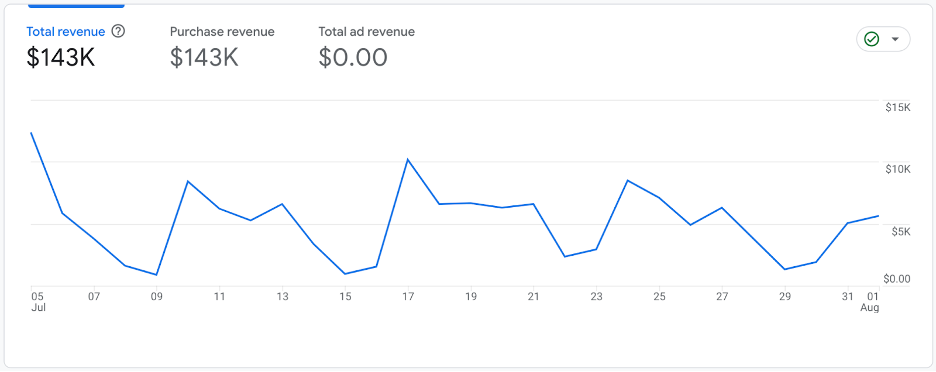Click the $143K Total revenue value

[61, 57]
